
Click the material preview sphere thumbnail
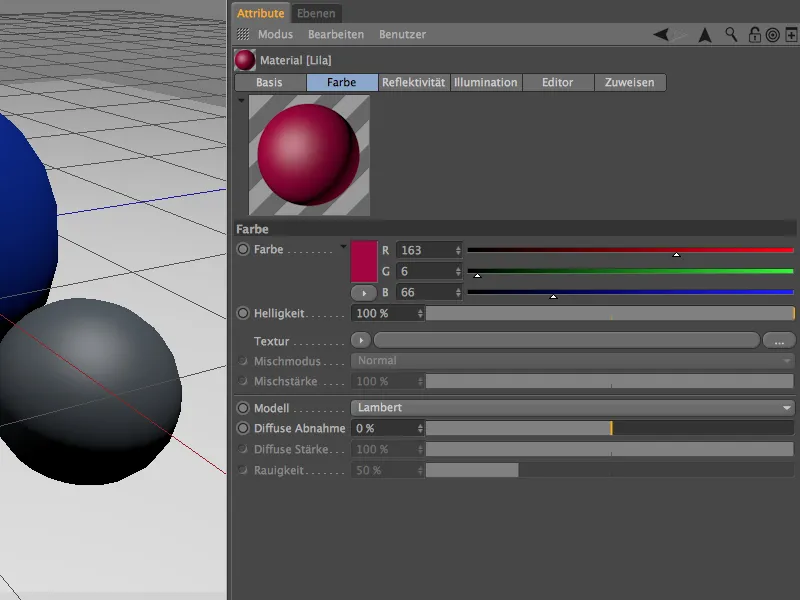(x=309, y=155)
